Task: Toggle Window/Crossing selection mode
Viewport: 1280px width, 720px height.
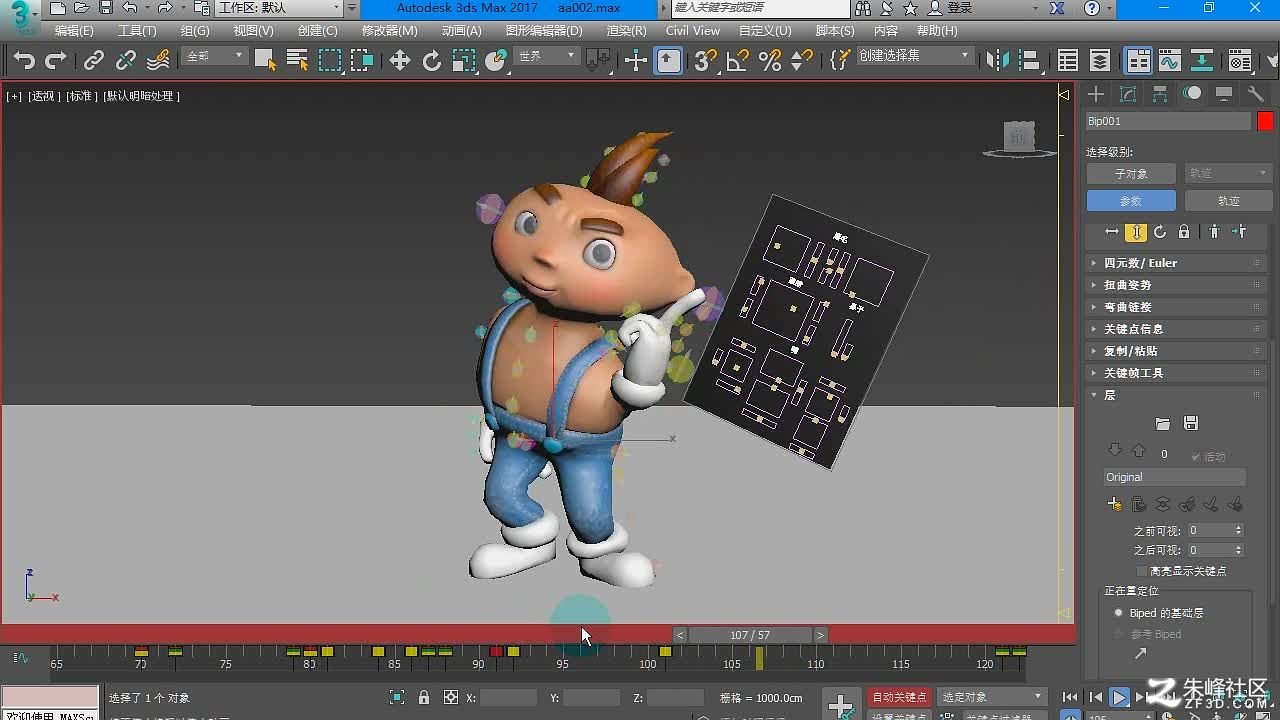Action: 362,61
